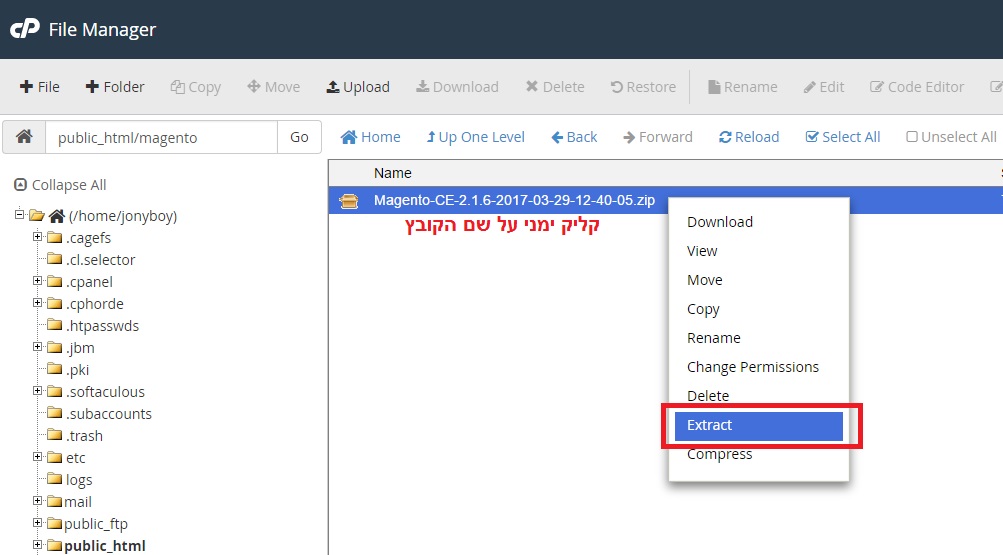Click the .cagefs folder icon
This screenshot has width=1003, height=555.
point(54,237)
